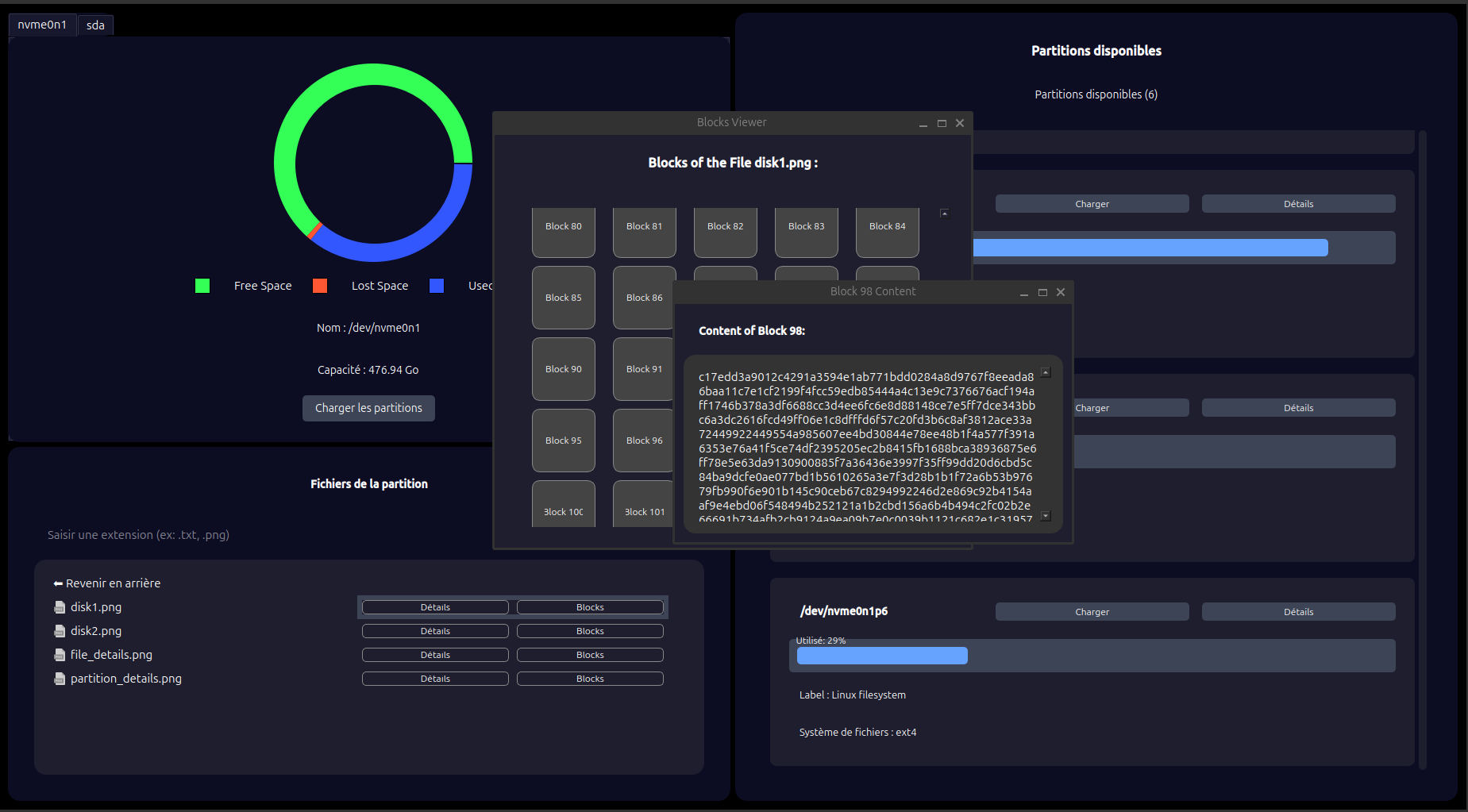Viewport: 1468px width, 812px height.
Task: Click the green Free Space legend swatch
Action: point(202,286)
